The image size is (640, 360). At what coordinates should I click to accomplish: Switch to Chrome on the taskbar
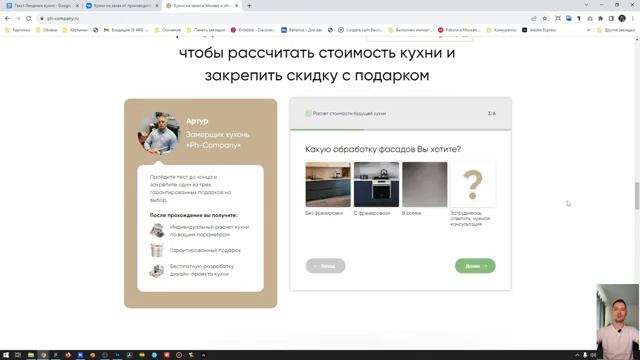[43, 355]
